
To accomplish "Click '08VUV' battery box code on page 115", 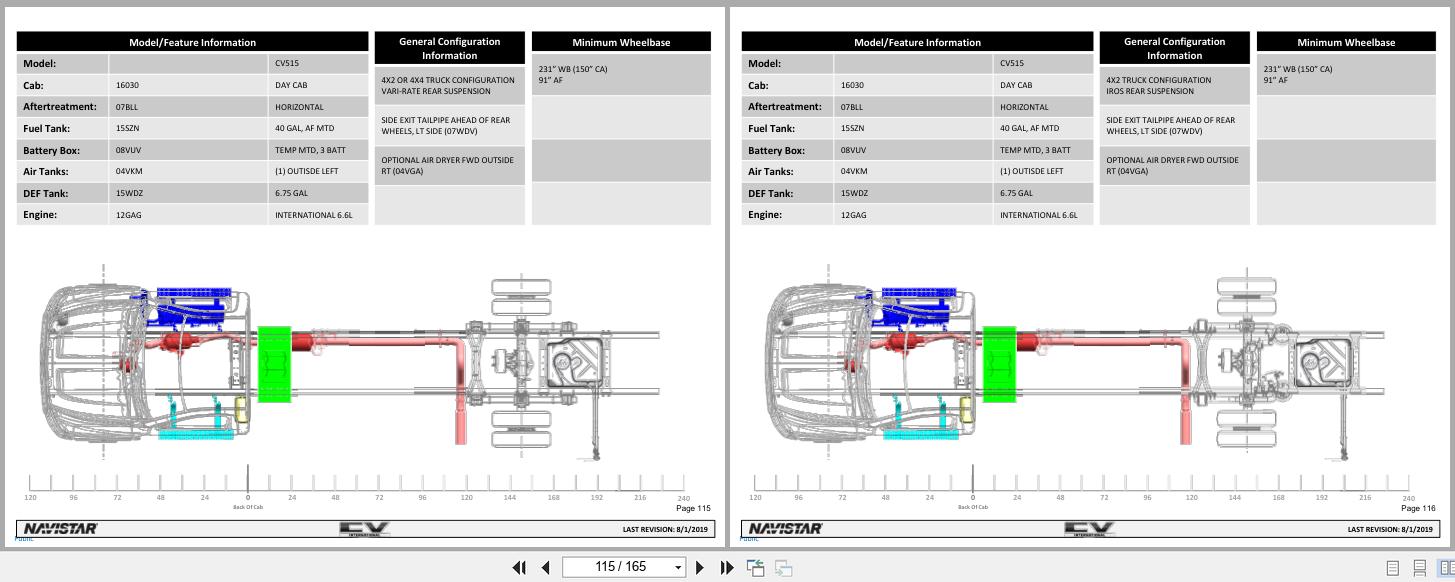I will 128,150.
